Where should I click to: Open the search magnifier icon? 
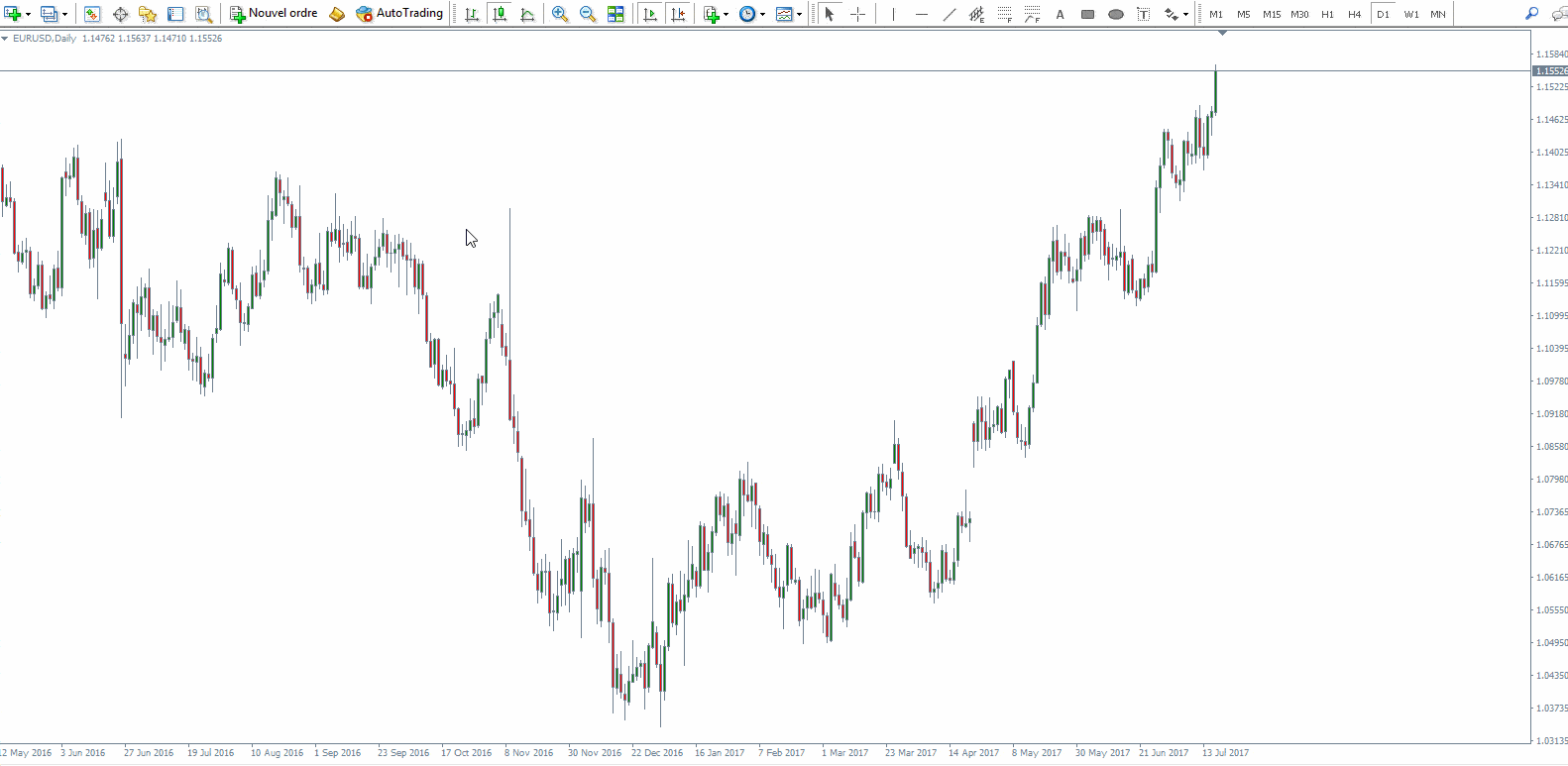[x=1532, y=14]
